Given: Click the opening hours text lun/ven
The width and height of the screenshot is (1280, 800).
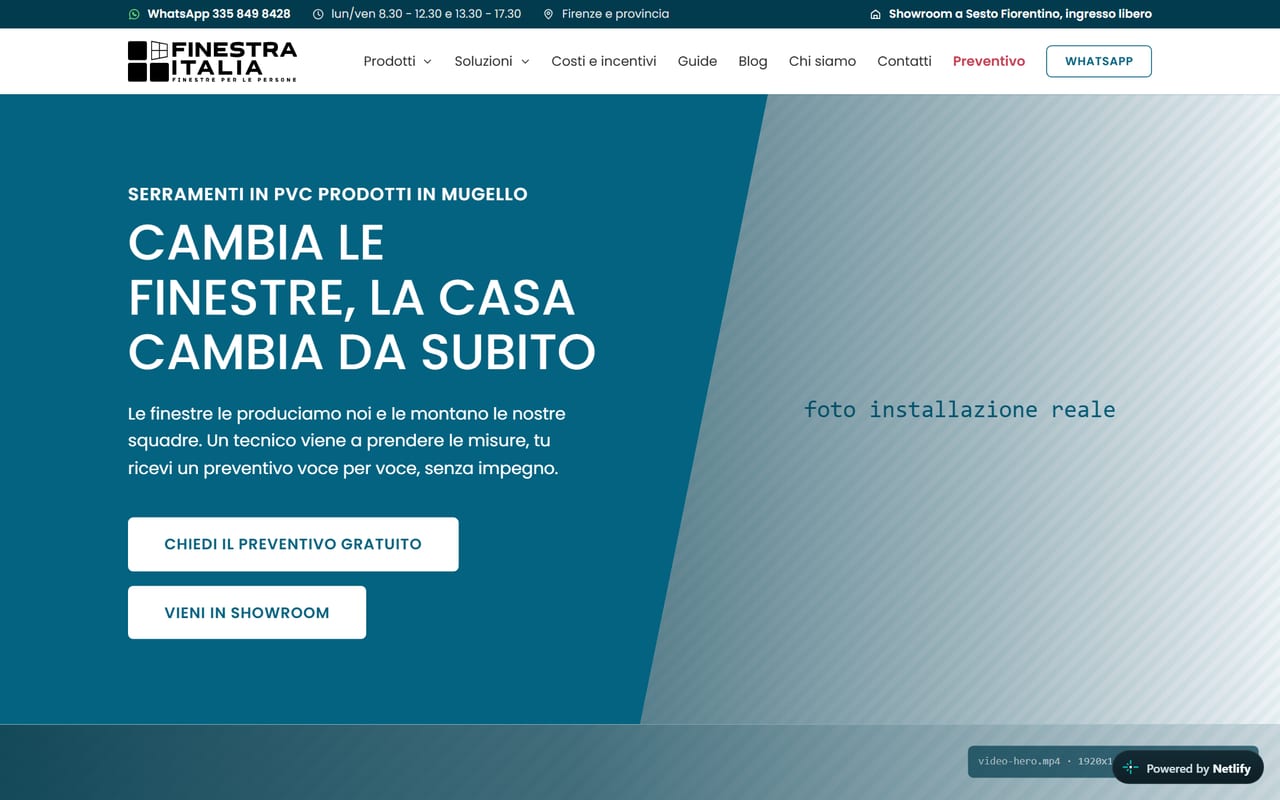Looking at the screenshot, I should pyautogui.click(x=426, y=14).
